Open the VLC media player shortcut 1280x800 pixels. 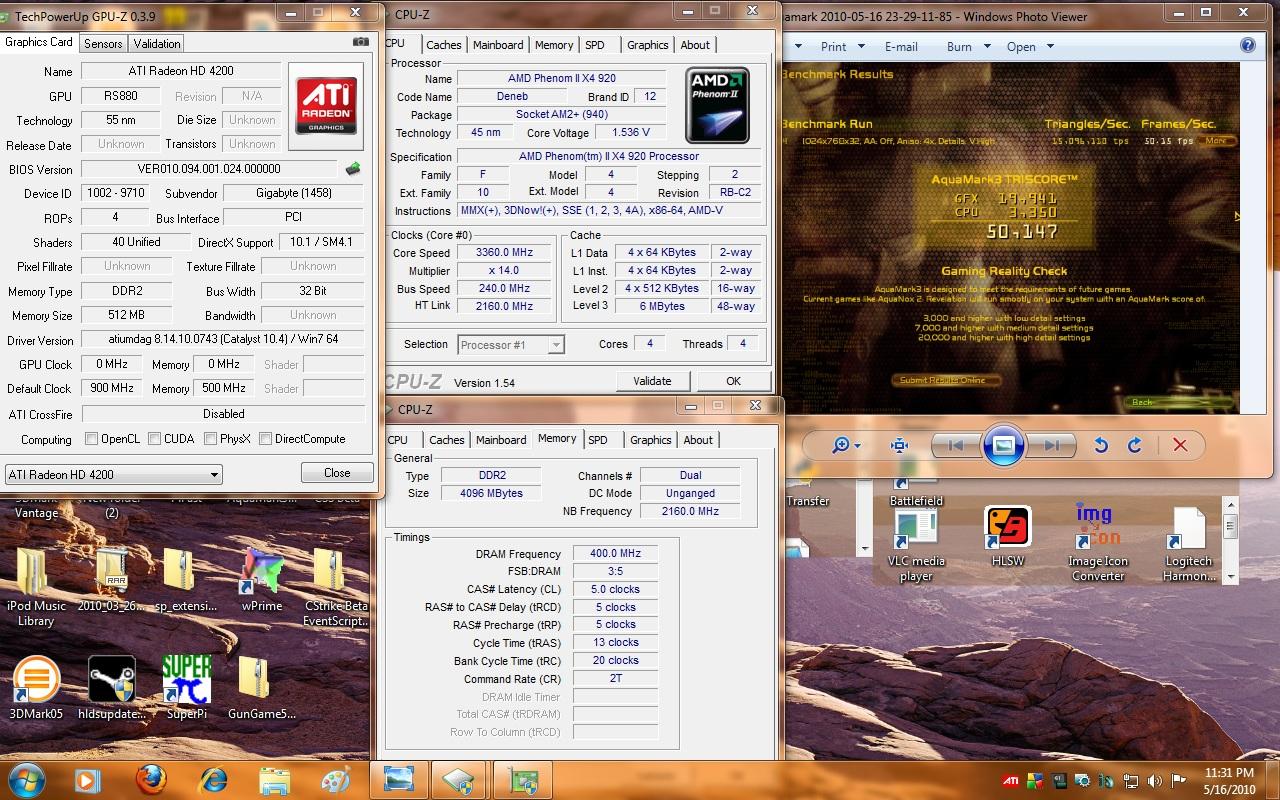tap(916, 545)
